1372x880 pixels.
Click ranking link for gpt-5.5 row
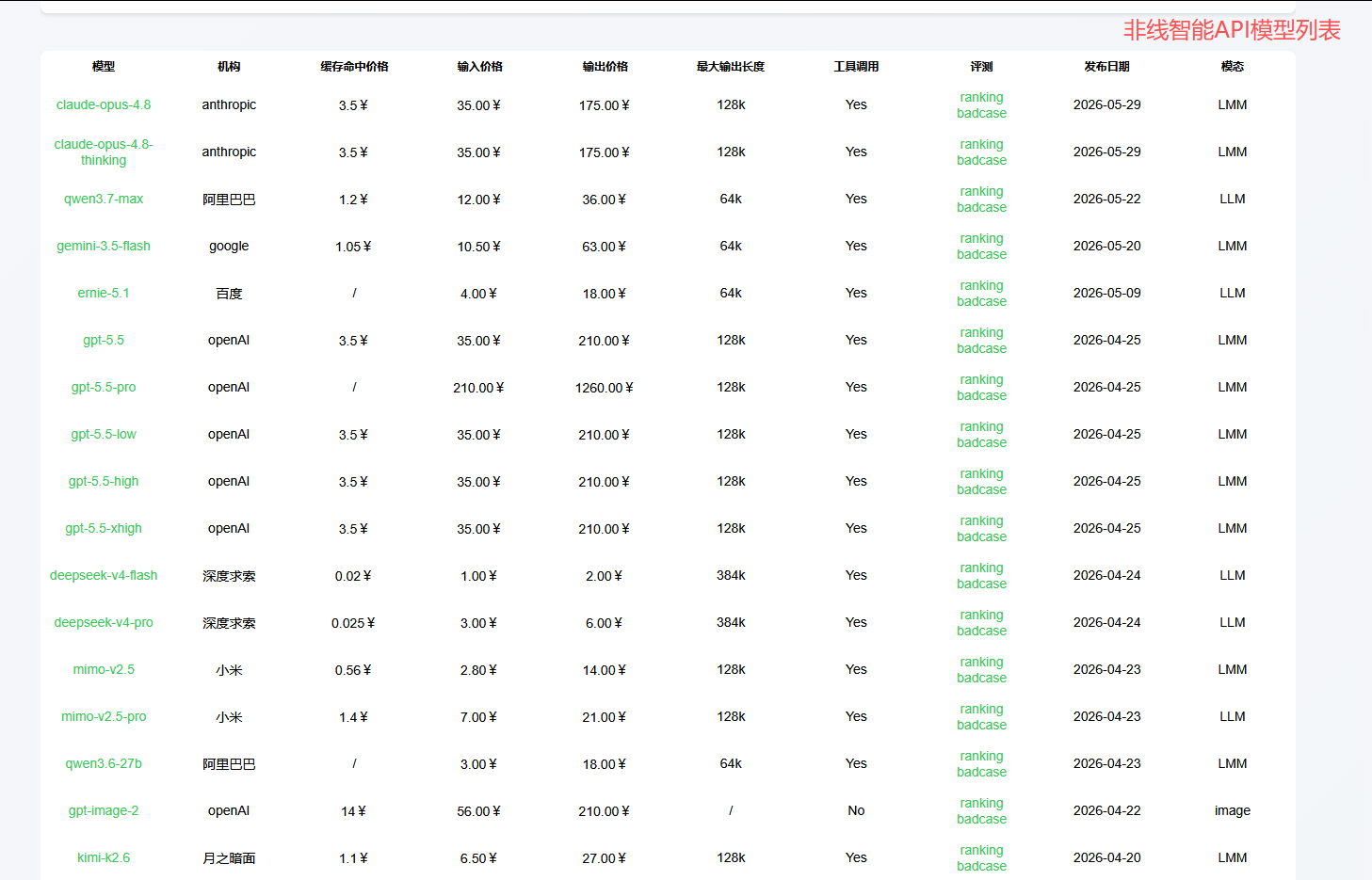pos(981,332)
